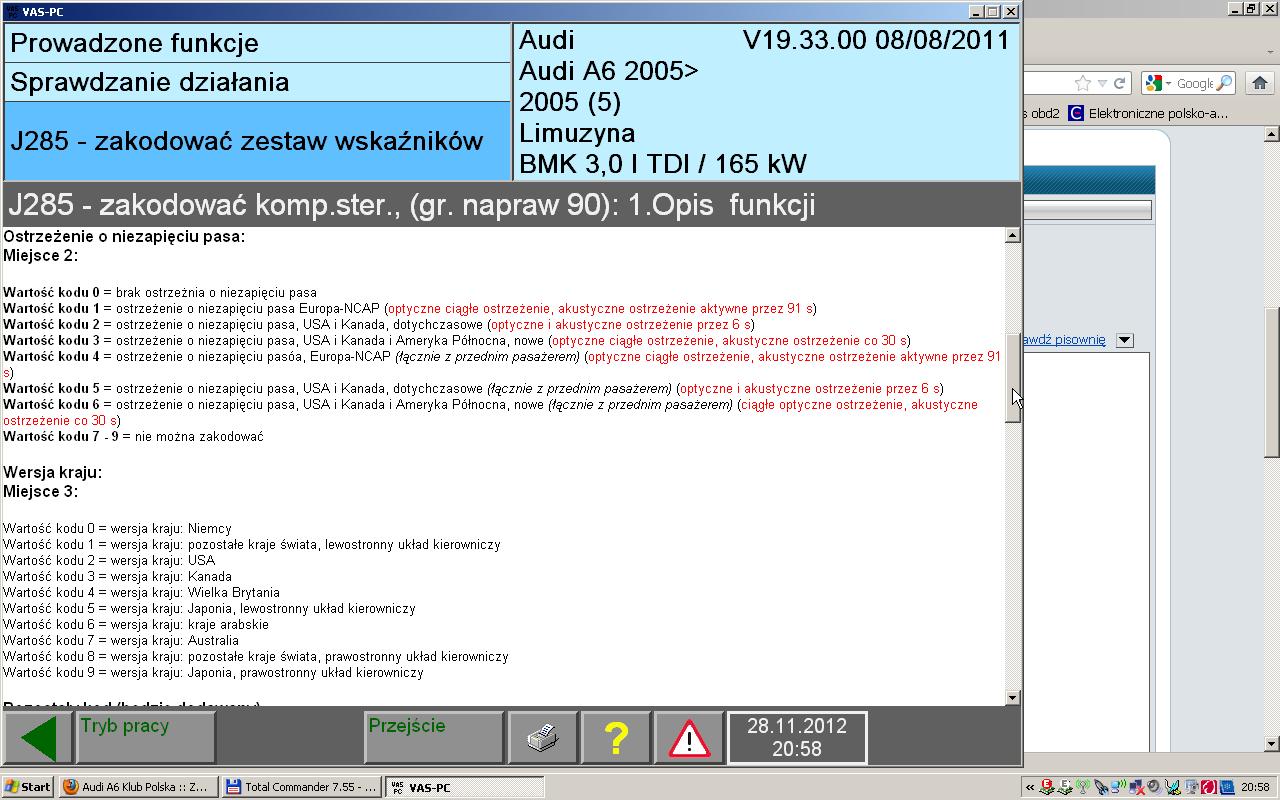Click the text wersja kraju: USA

click(x=162, y=560)
